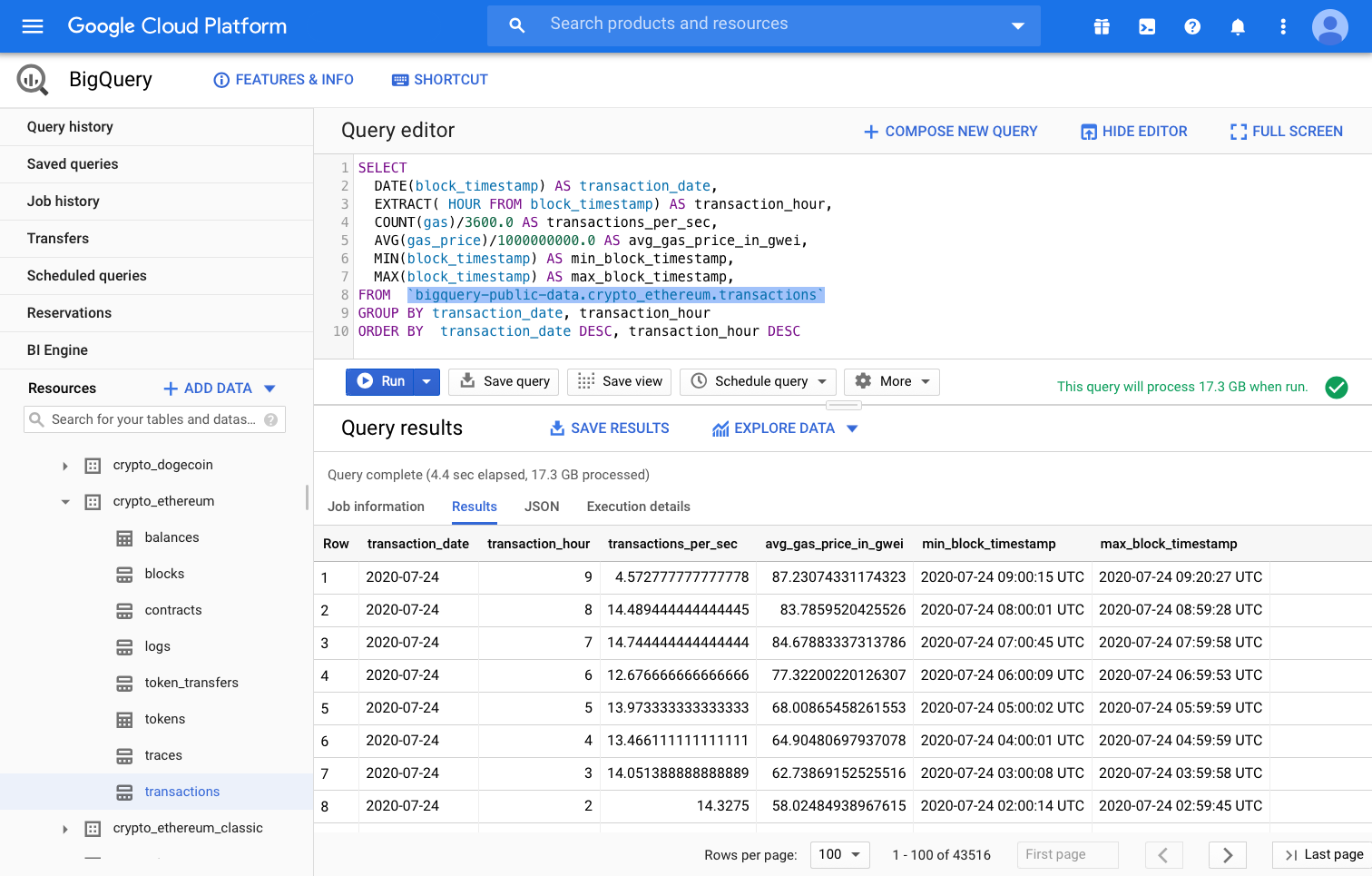Expand the crypto_dogecoin dataset

(65, 466)
